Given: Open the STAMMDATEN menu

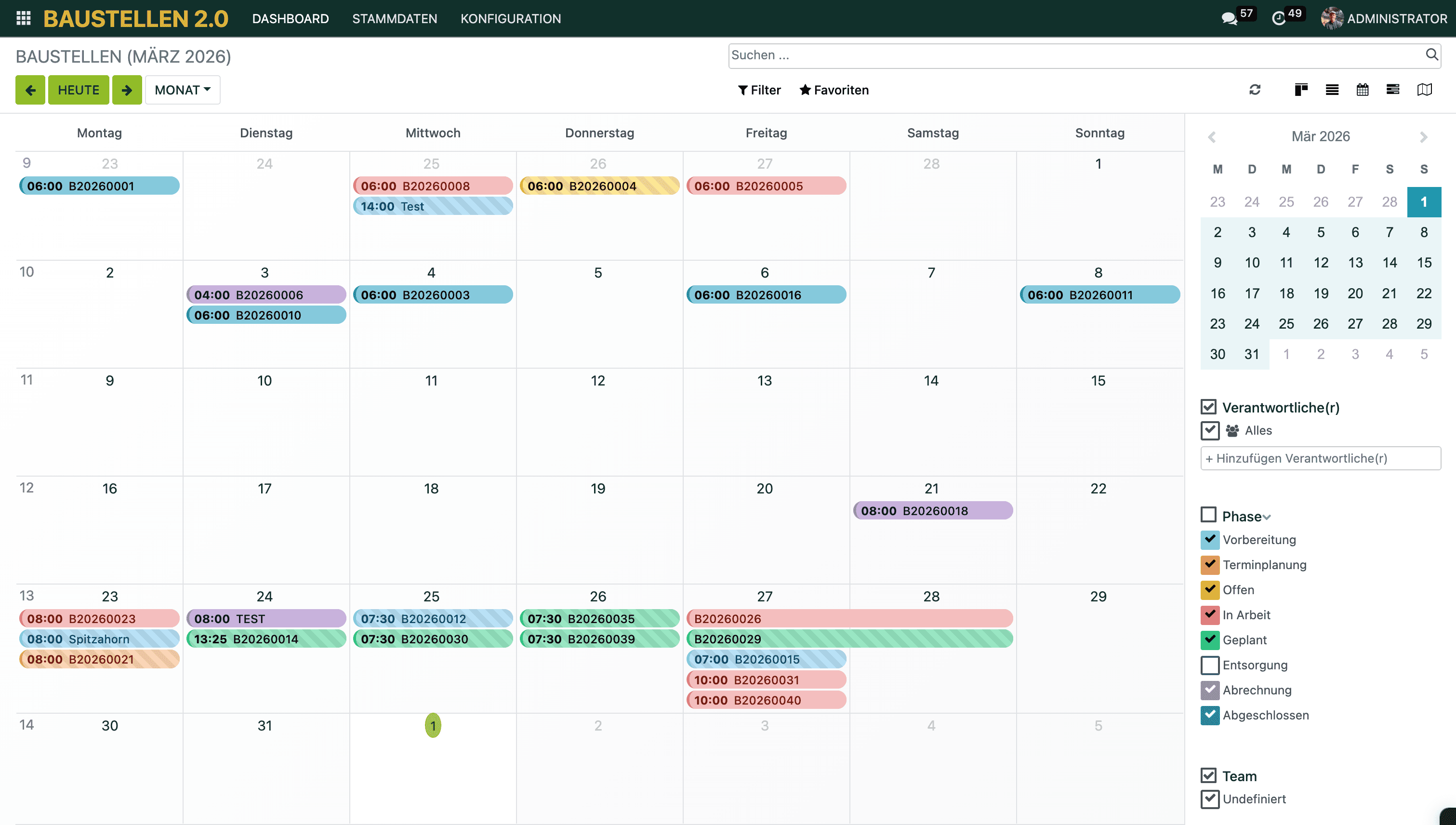Looking at the screenshot, I should (394, 18).
